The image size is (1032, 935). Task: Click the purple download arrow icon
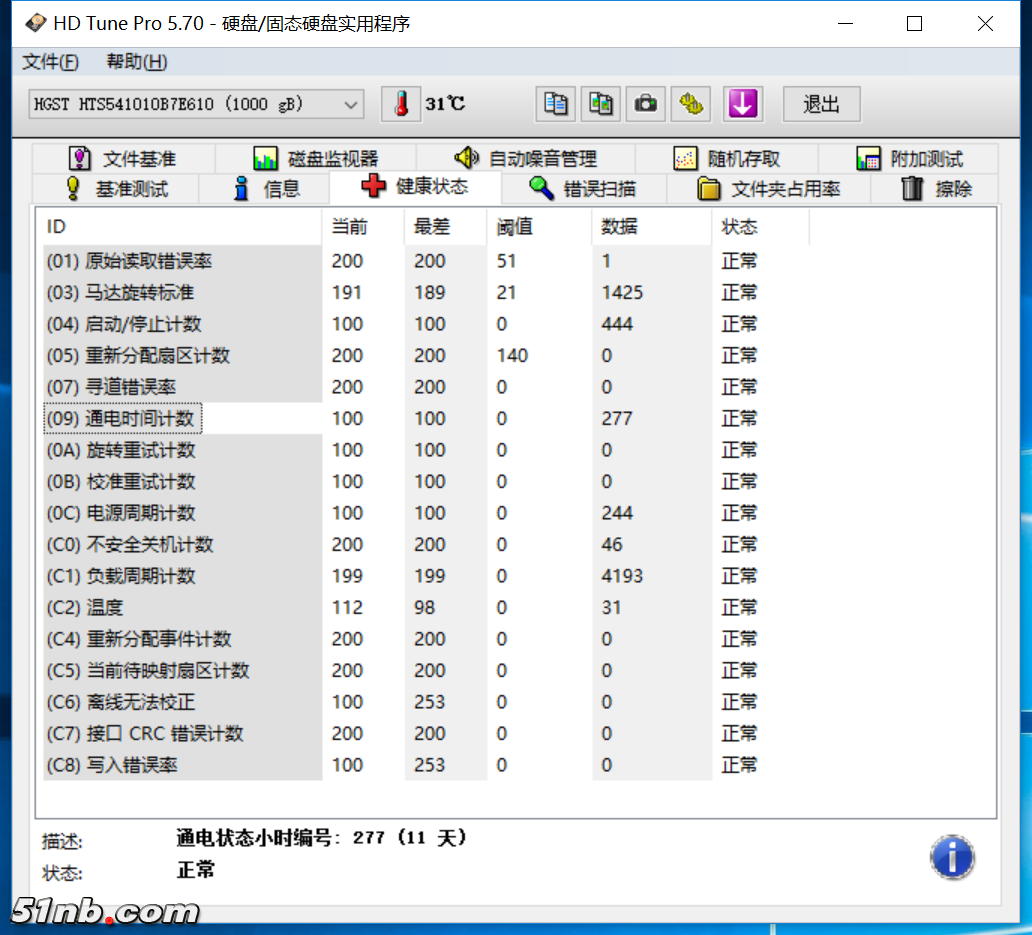pyautogui.click(x=742, y=104)
